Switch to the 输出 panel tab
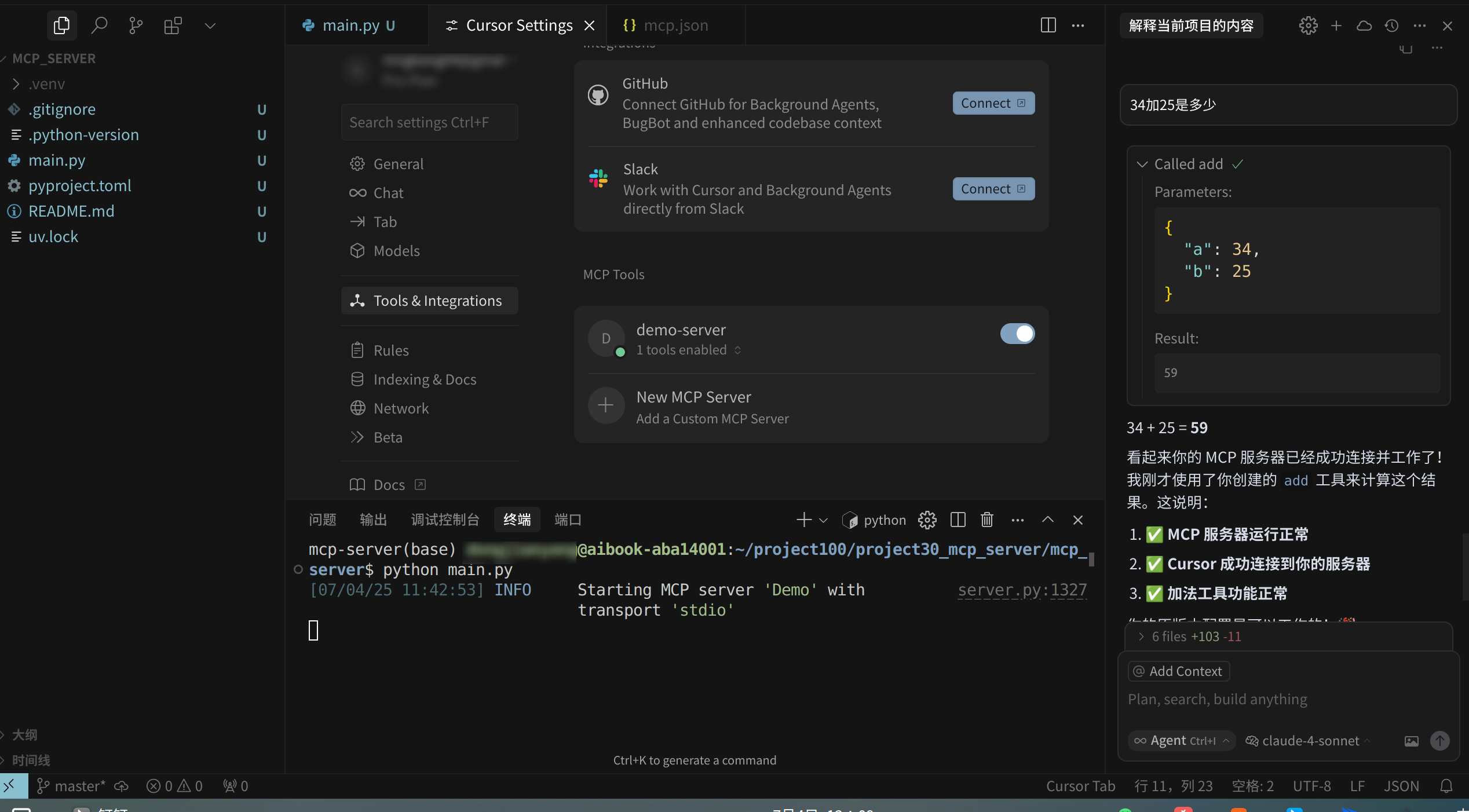This screenshot has width=1469, height=812. [373, 520]
